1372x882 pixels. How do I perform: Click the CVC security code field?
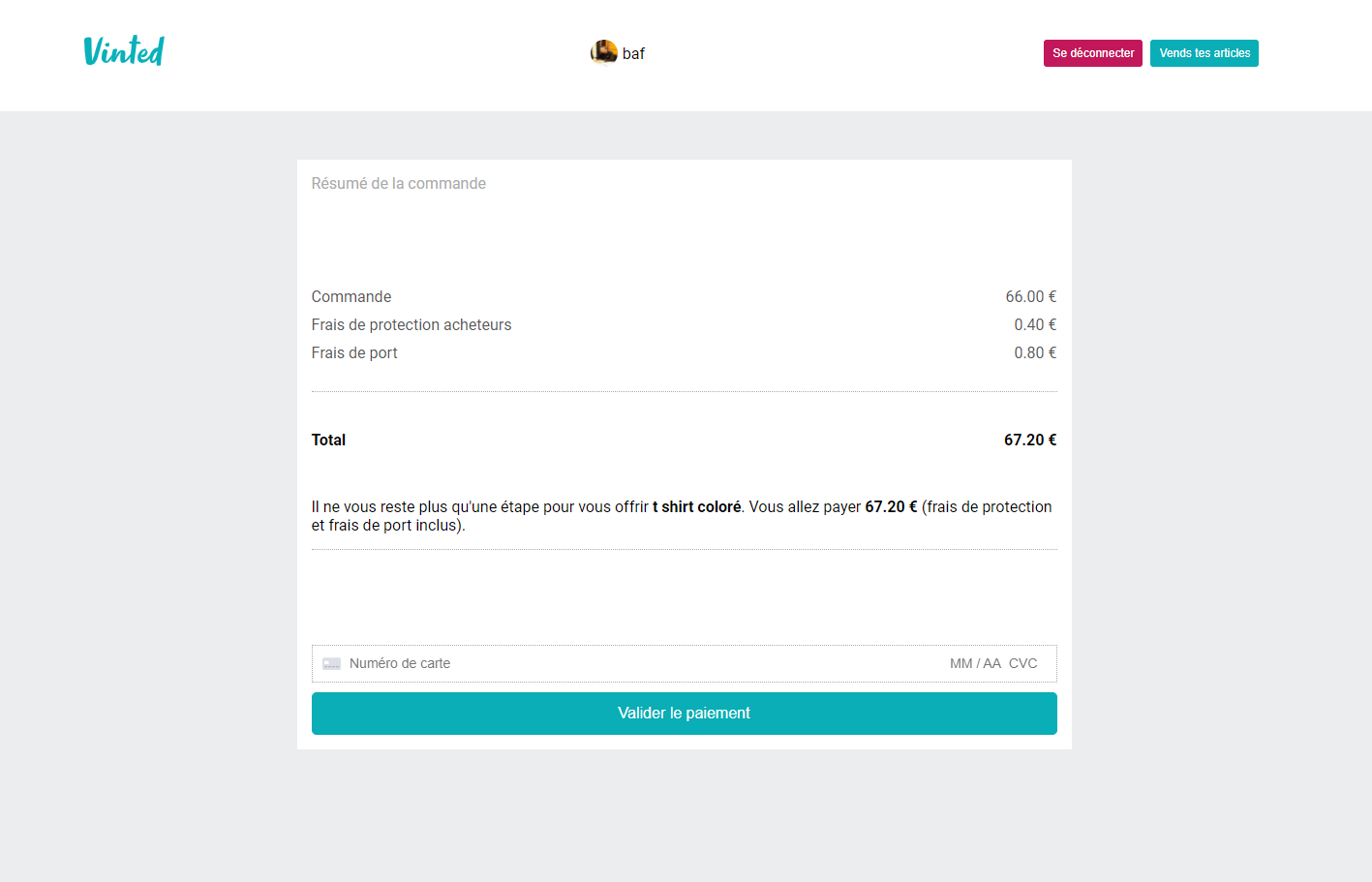coord(1022,663)
